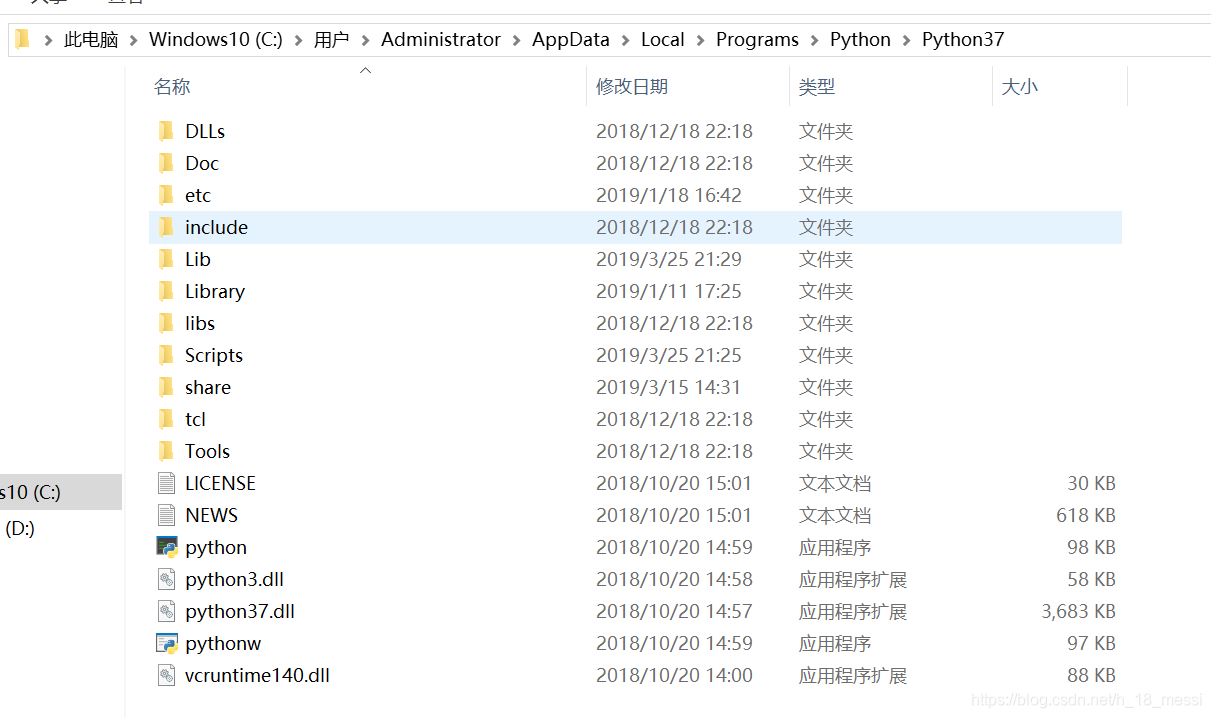The height and width of the screenshot is (718, 1211).
Task: Expand the chevron after 此电脑 in address bar
Action: pos(134,40)
